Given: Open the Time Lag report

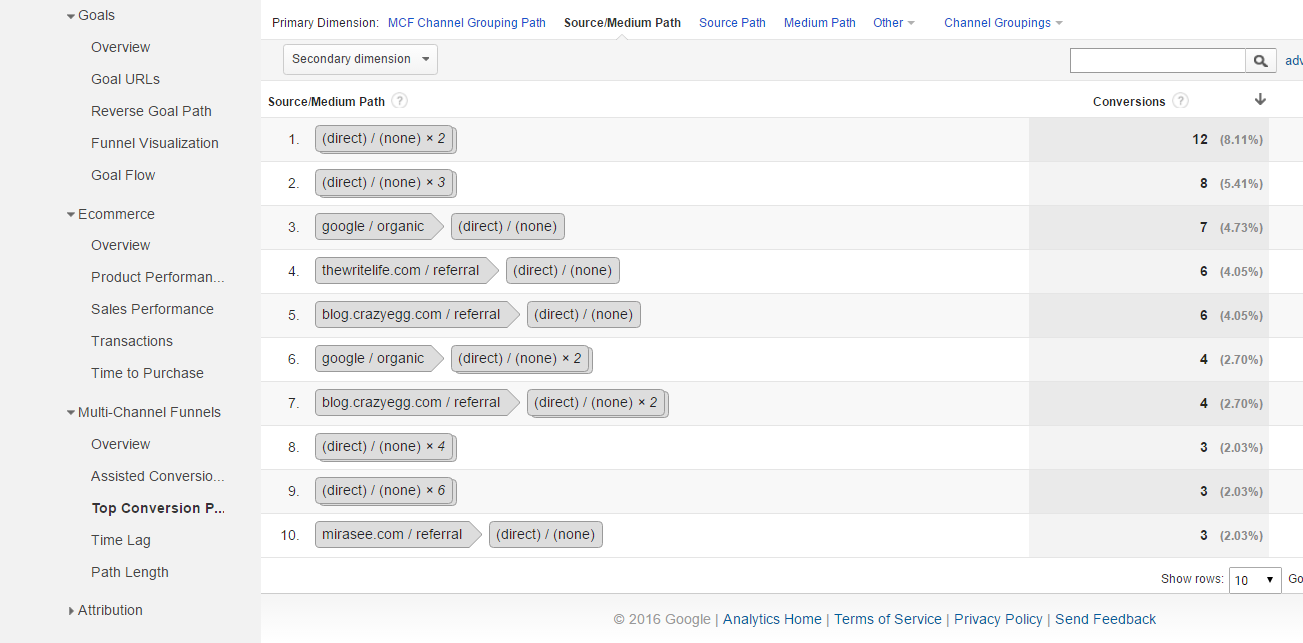Looking at the screenshot, I should (x=120, y=540).
